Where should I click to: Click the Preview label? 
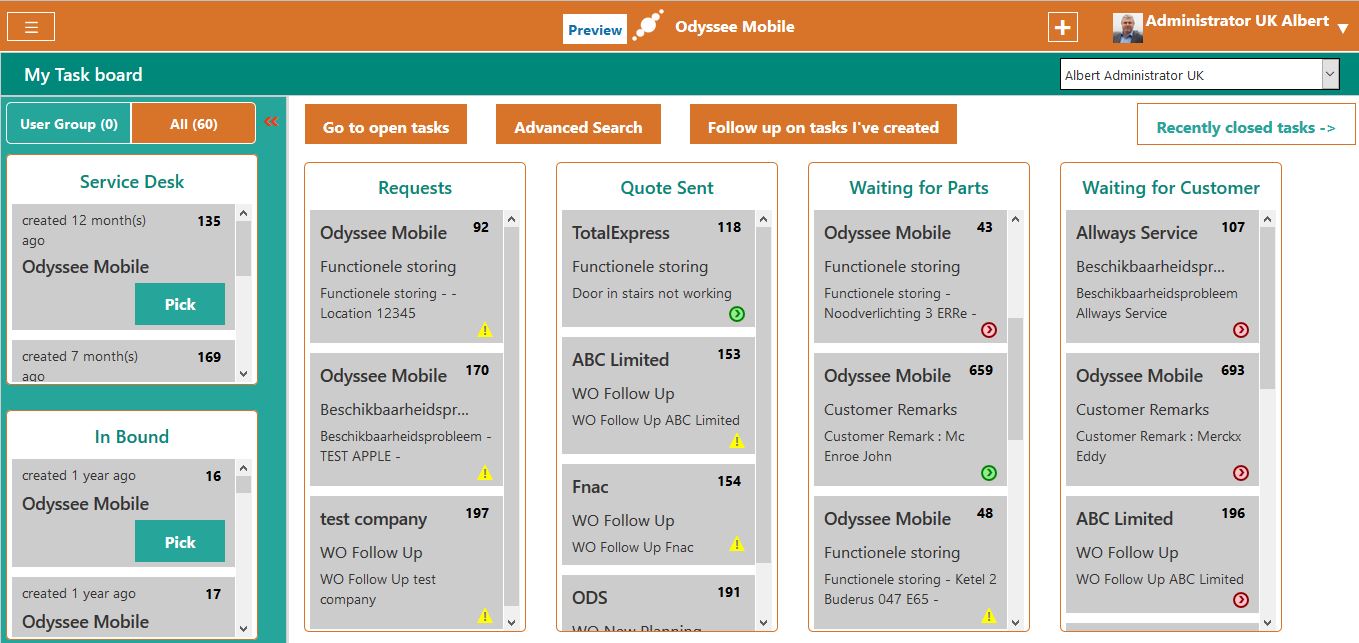tap(595, 30)
